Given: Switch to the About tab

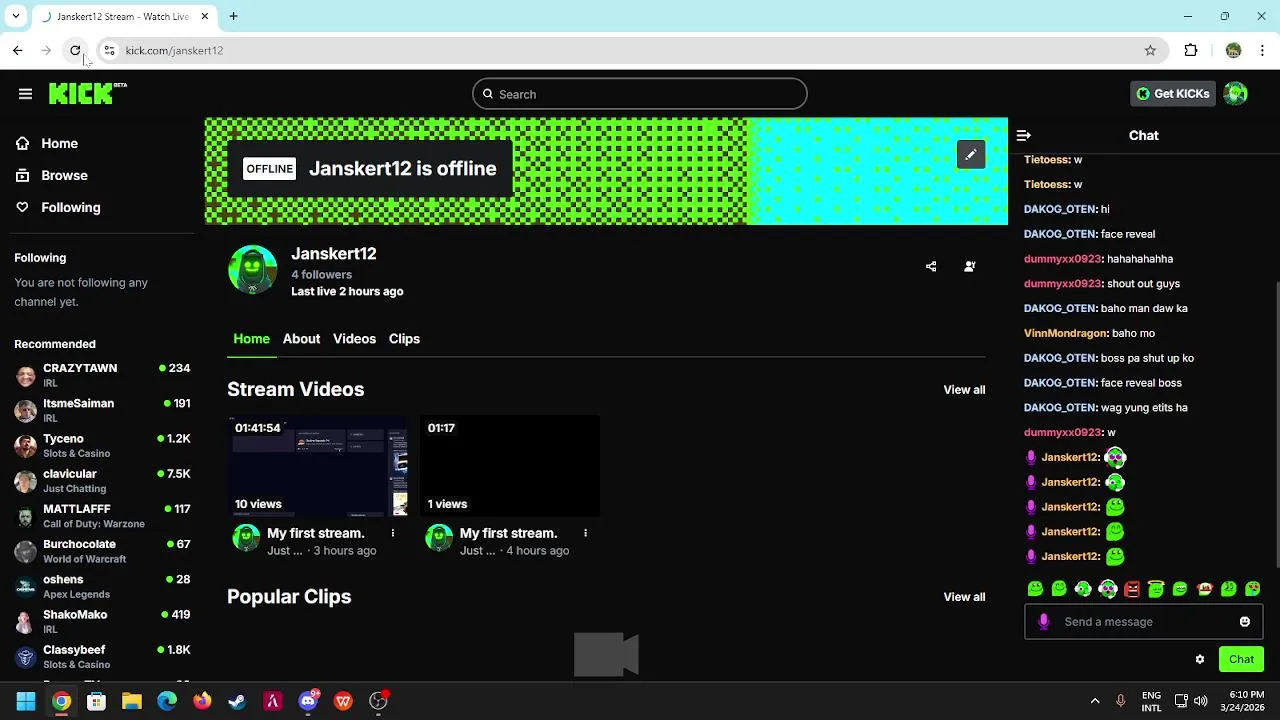Looking at the screenshot, I should (301, 339).
